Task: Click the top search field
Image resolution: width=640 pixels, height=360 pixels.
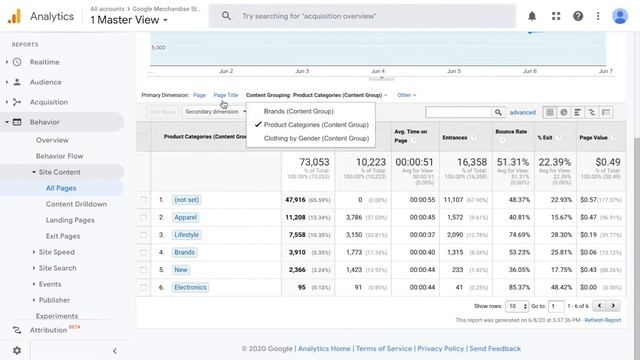Action: tap(362, 16)
